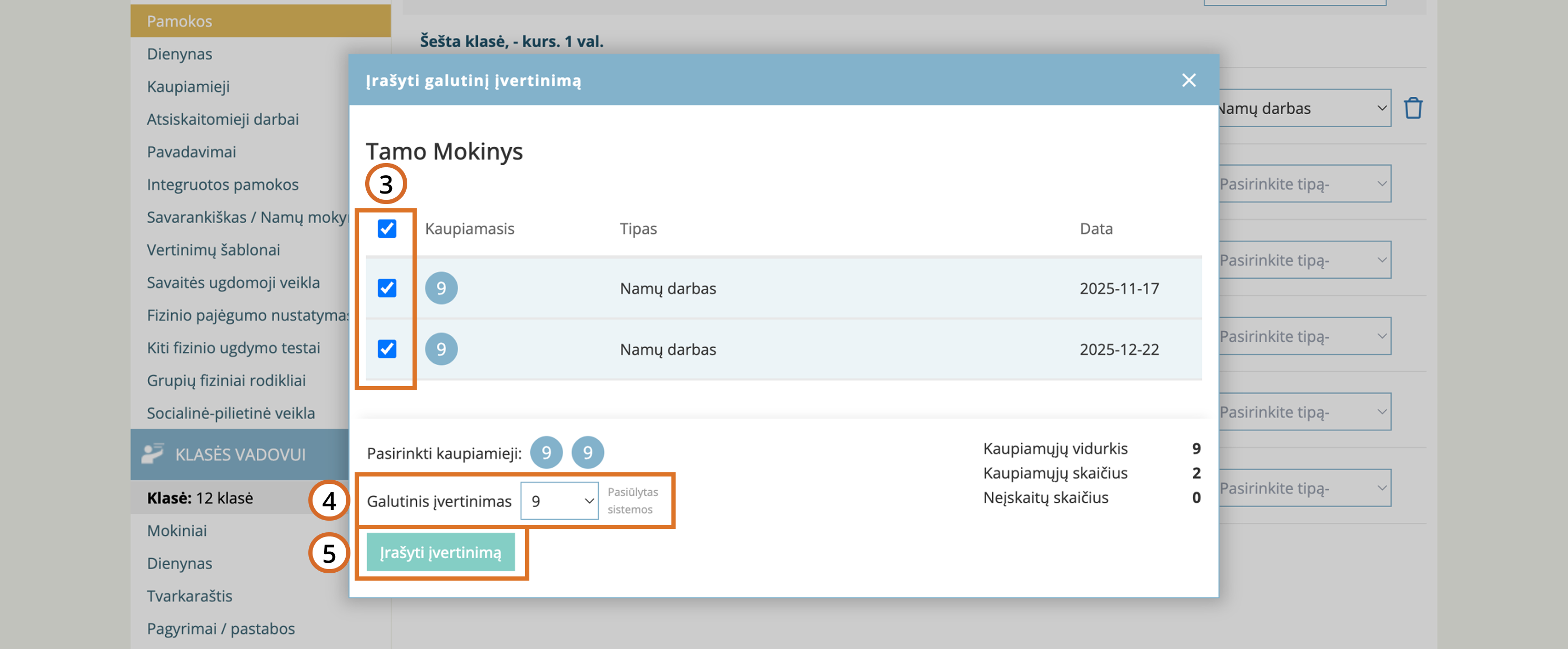Click second selected grade badge in Pasirinkti kaupiamieji
Image resolution: width=1568 pixels, height=649 pixels.
coord(587,452)
